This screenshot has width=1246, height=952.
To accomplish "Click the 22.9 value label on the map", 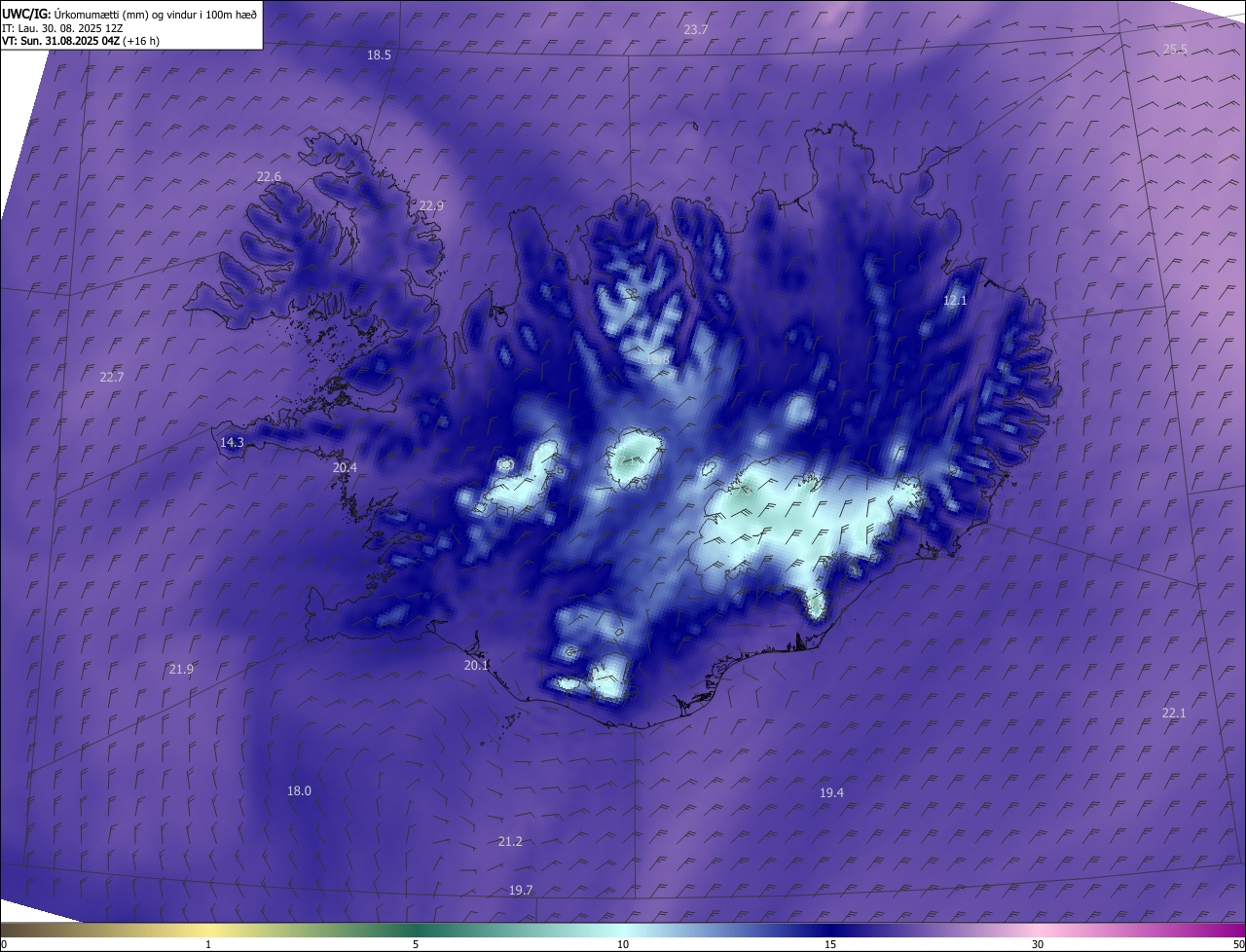I will (x=431, y=206).
